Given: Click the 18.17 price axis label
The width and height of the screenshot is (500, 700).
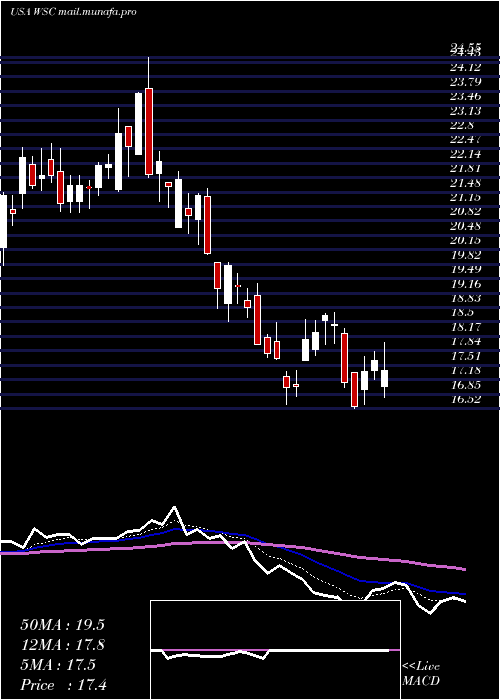Looking at the screenshot, I should click(465, 327).
